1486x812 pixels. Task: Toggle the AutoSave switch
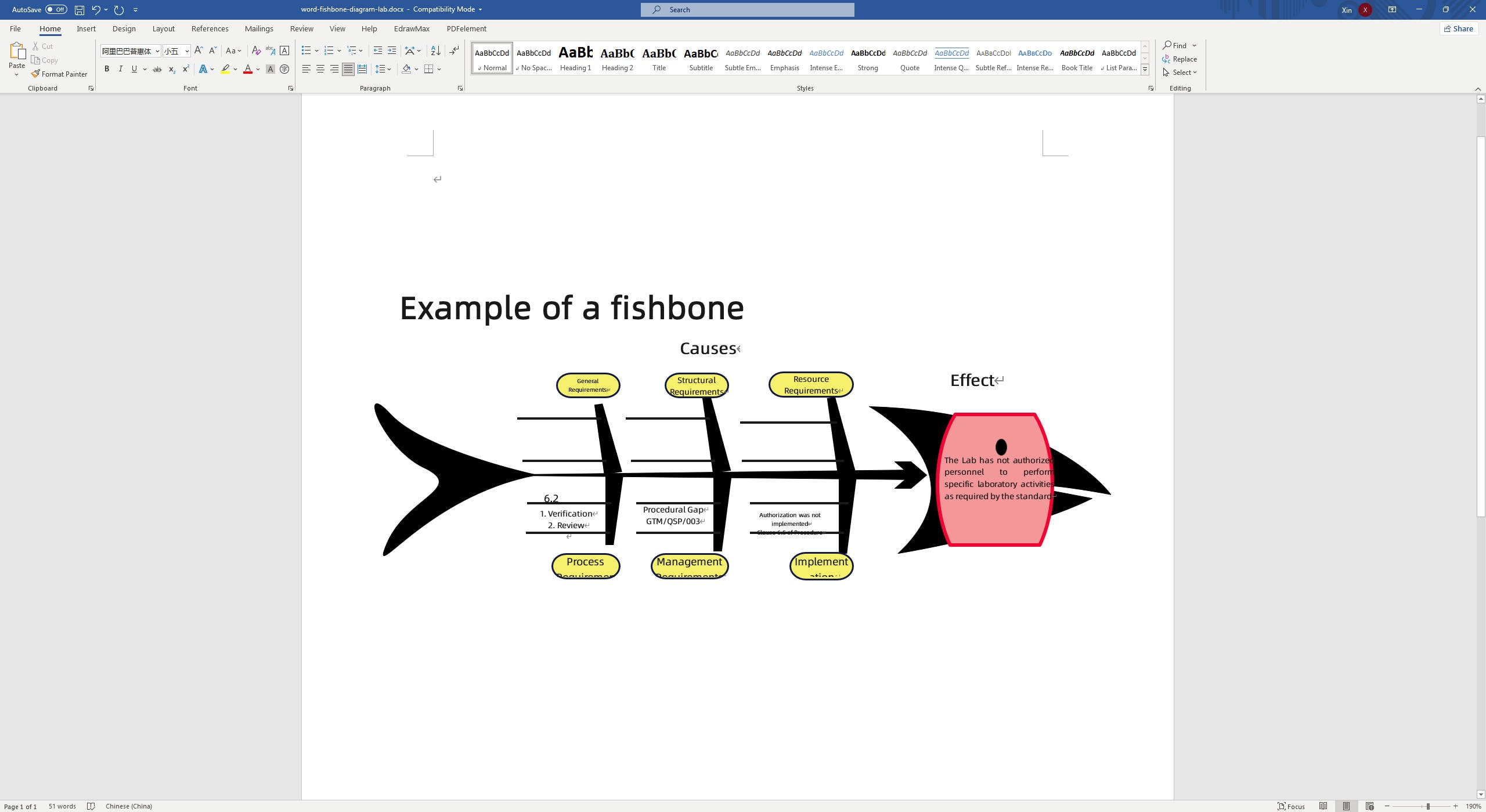(x=56, y=9)
